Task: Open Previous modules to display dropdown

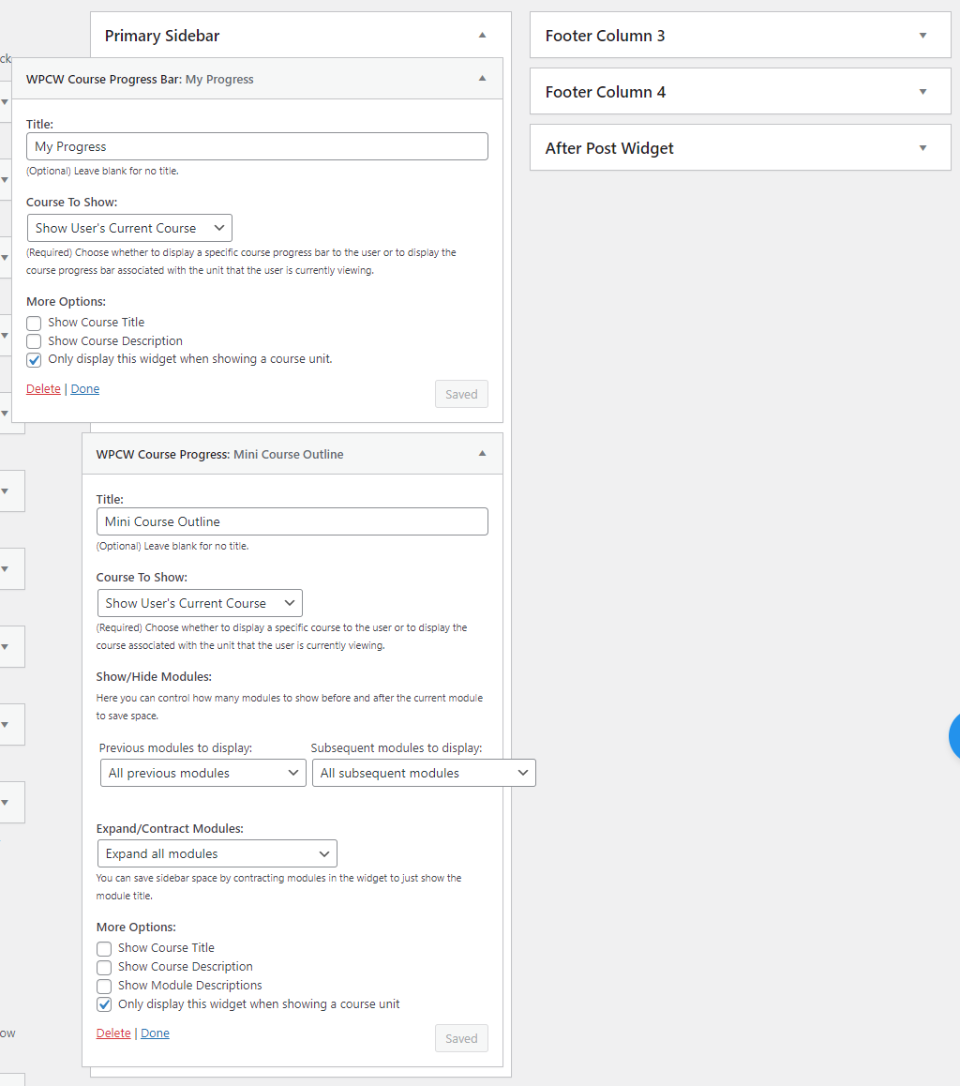Action: point(203,773)
